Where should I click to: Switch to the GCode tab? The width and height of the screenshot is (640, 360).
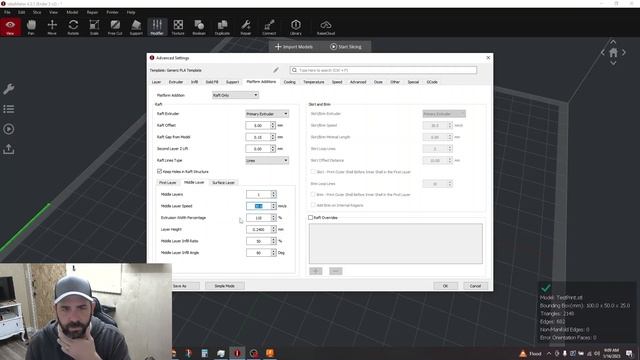[432, 82]
